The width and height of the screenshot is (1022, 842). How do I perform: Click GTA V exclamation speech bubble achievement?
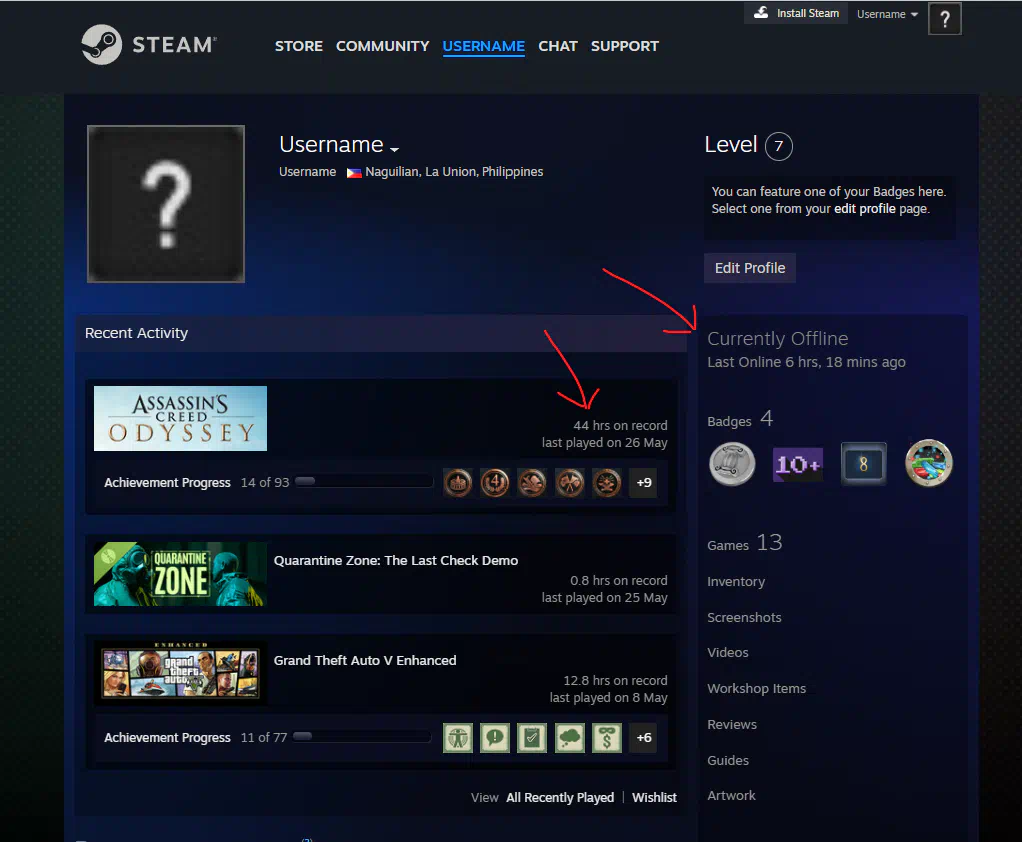coord(495,738)
